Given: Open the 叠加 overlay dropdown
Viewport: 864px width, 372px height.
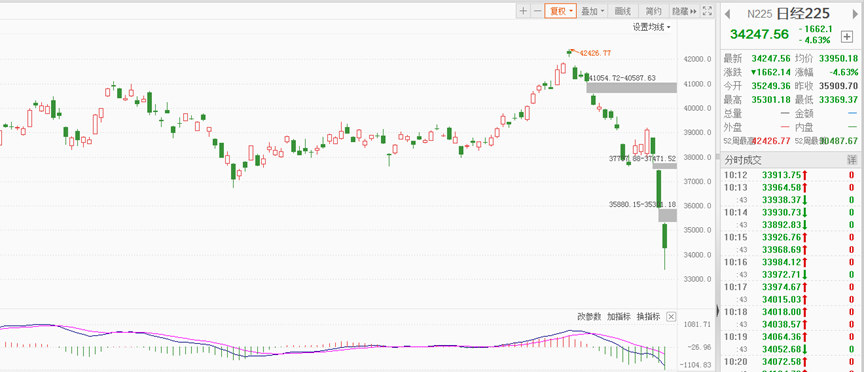Looking at the screenshot, I should click(593, 10).
